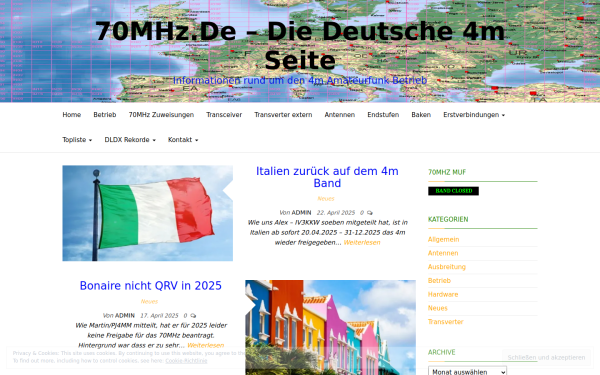The image size is (600, 375).
Task: Open the Neues category in the sidebar
Action: [438, 308]
